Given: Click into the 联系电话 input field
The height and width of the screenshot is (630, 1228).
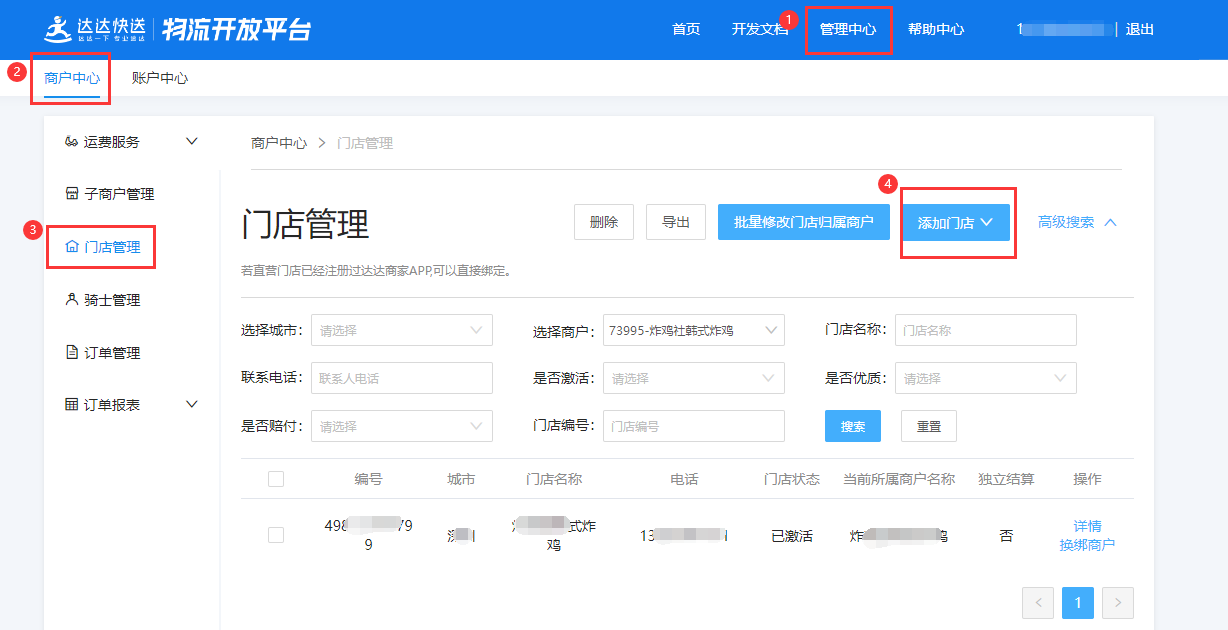Looking at the screenshot, I should (x=402, y=378).
